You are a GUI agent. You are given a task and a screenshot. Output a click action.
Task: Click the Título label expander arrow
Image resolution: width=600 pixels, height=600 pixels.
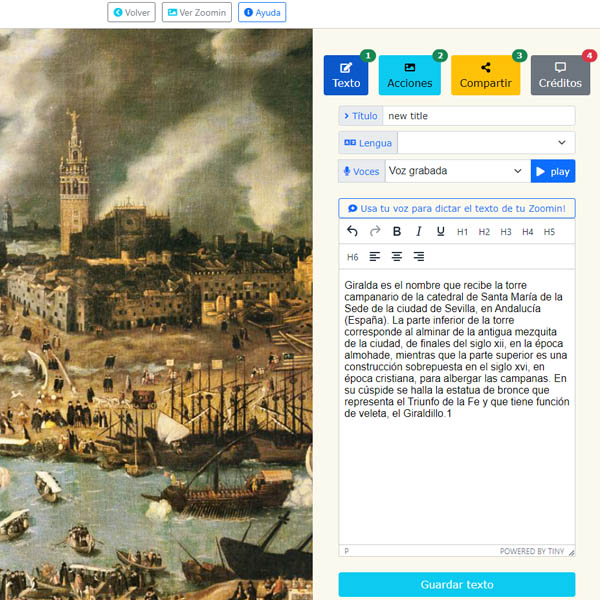pos(346,116)
